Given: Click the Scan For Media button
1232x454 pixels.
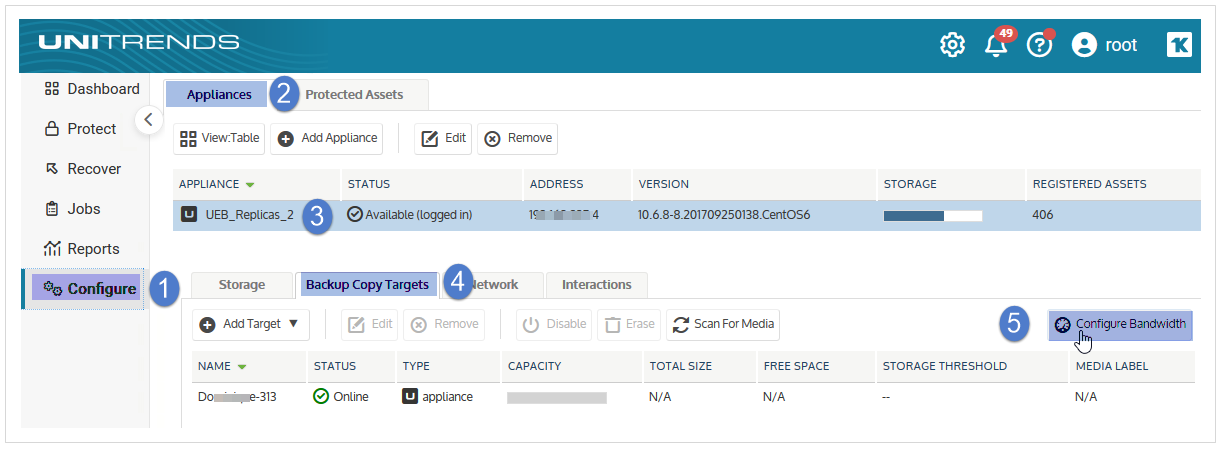Looking at the screenshot, I should pos(723,324).
